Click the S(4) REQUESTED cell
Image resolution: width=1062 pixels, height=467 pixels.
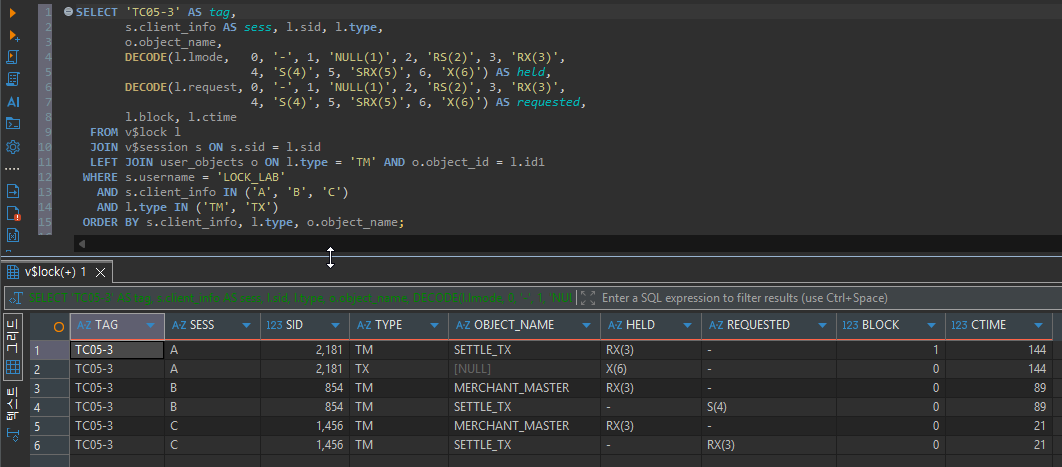coord(769,407)
